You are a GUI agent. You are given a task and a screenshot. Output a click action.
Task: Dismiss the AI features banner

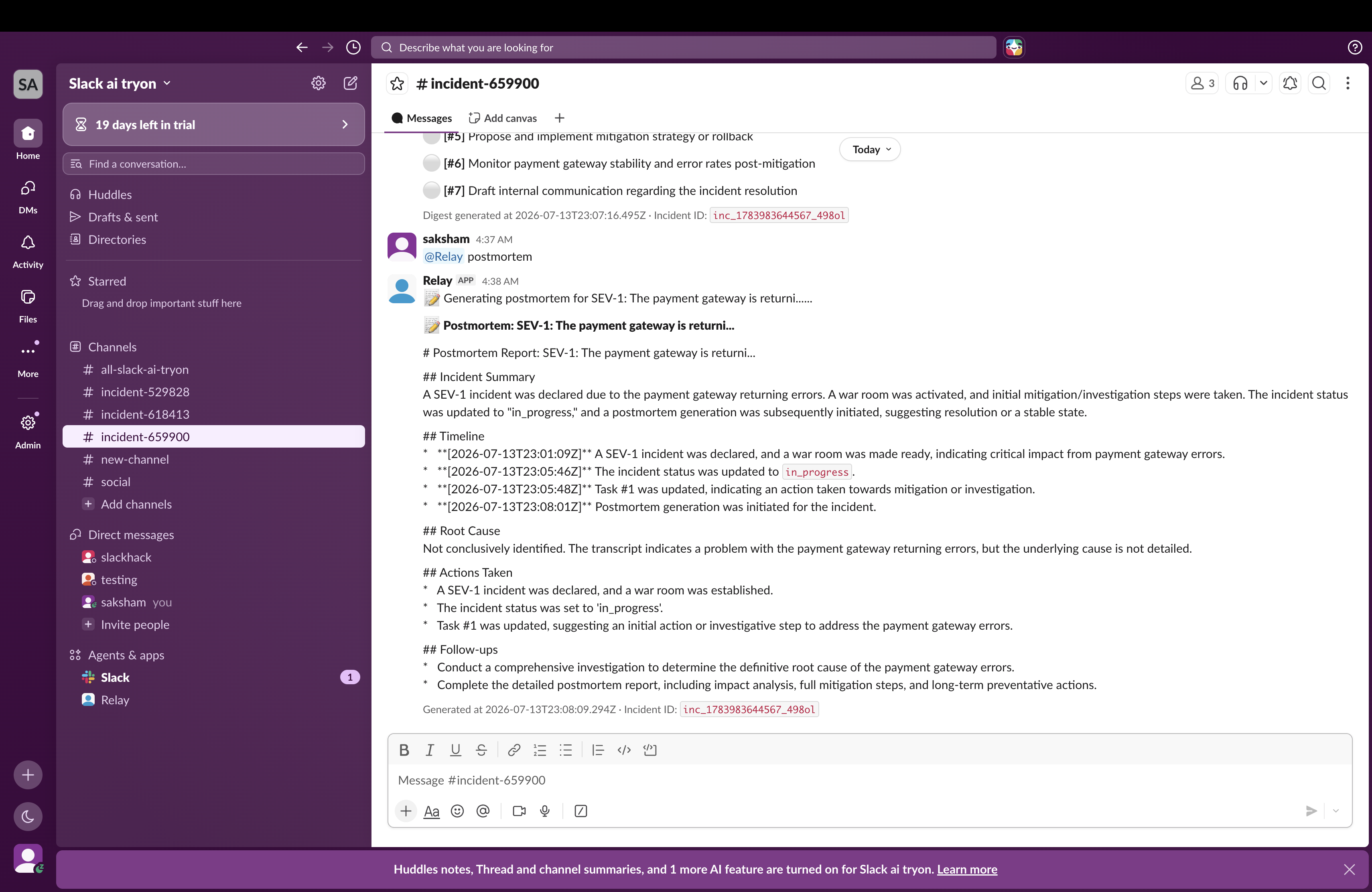pyautogui.click(x=1350, y=870)
